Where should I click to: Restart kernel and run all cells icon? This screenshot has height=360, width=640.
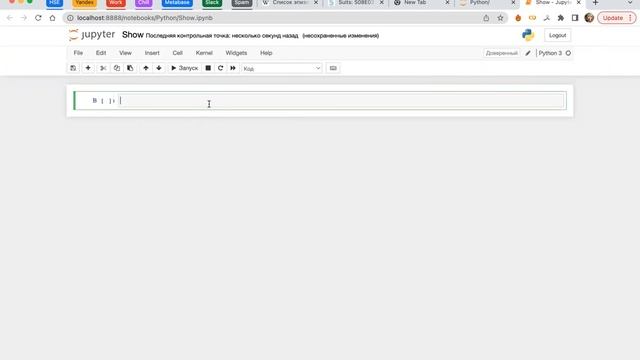pyautogui.click(x=233, y=68)
